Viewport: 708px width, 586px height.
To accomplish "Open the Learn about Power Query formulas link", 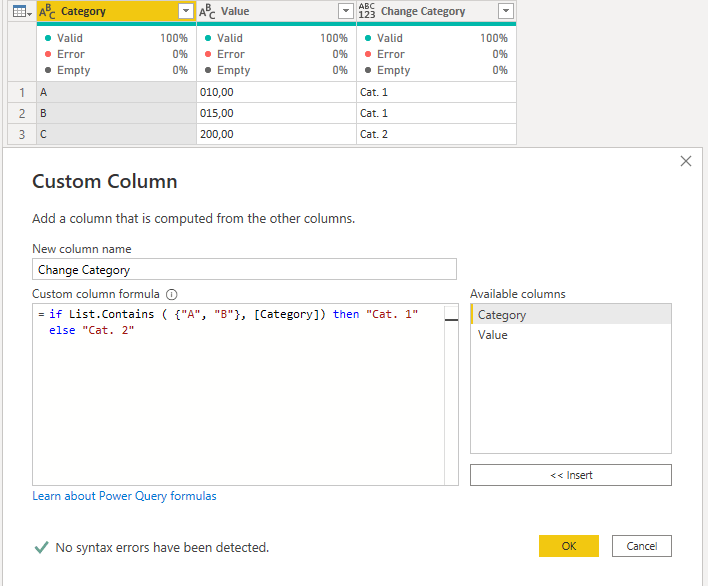I will [124, 496].
